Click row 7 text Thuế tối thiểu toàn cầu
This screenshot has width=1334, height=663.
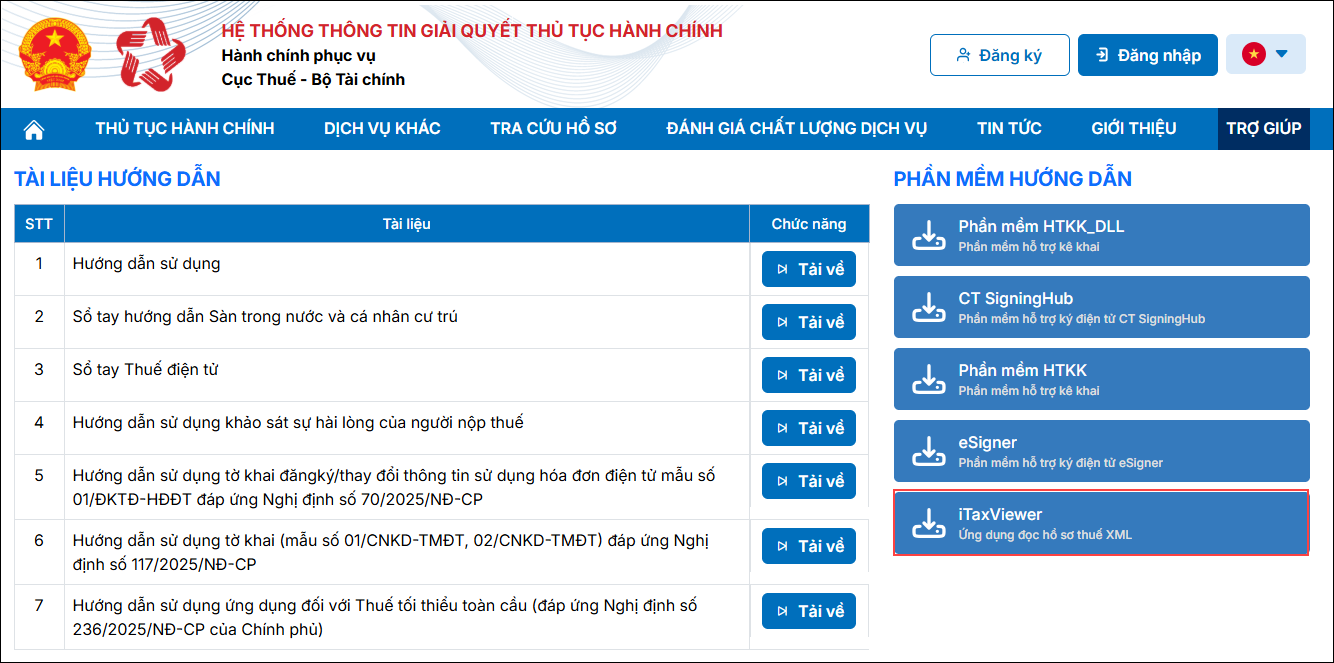pyautogui.click(x=385, y=617)
